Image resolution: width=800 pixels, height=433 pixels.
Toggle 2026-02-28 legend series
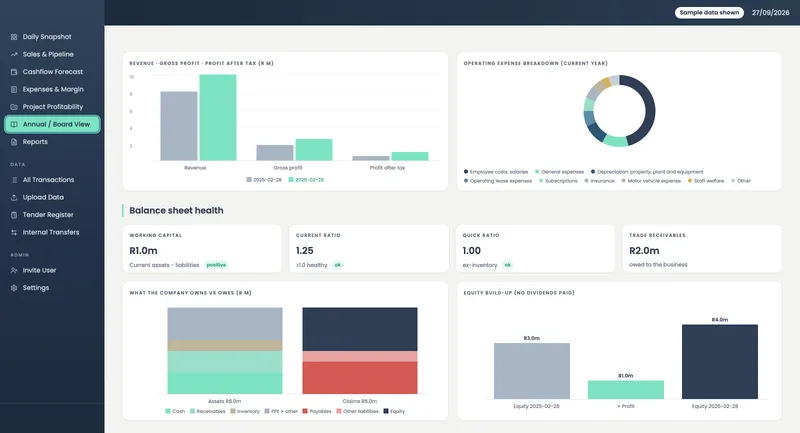tap(306, 180)
